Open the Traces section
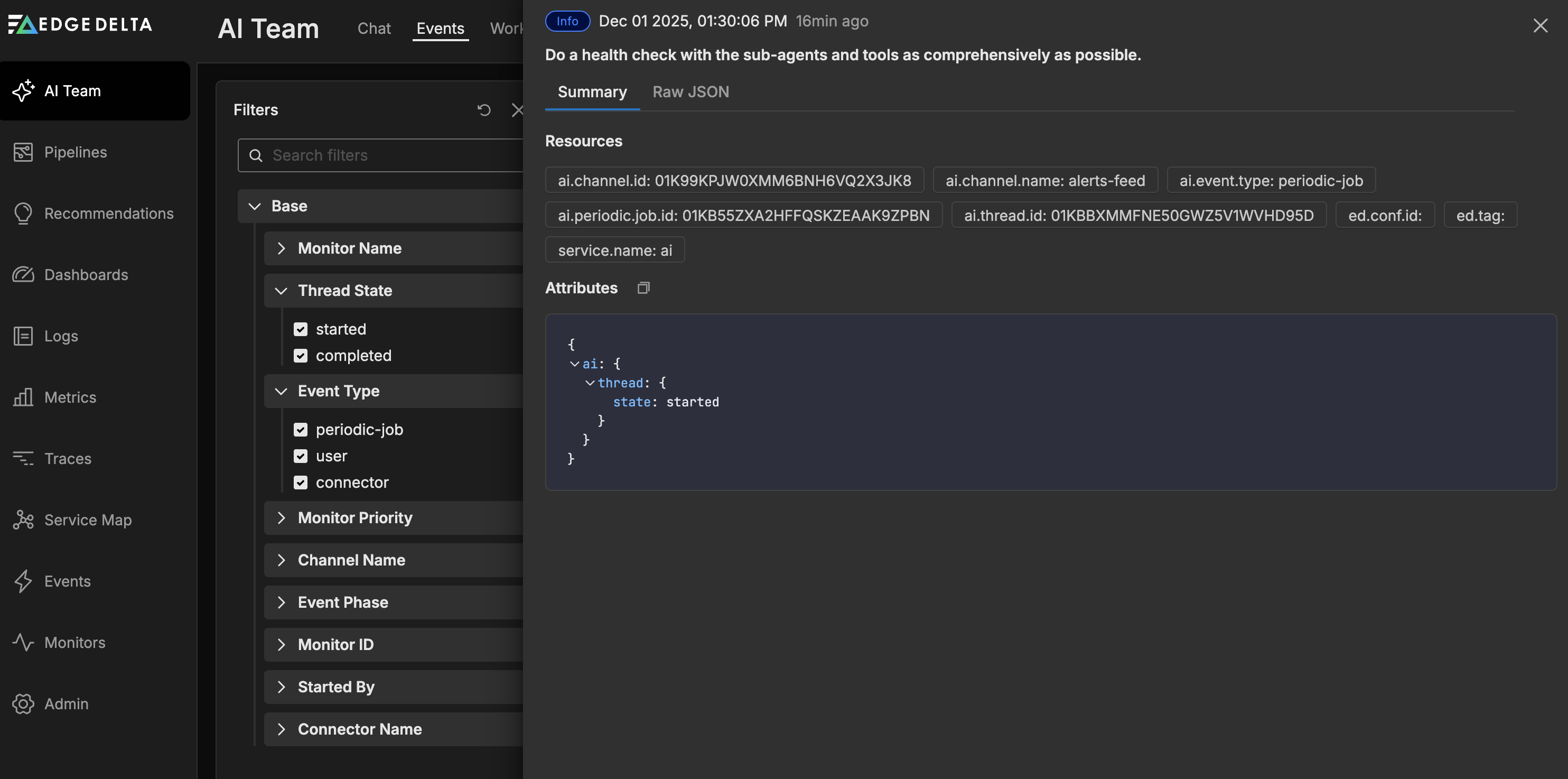 (67, 459)
